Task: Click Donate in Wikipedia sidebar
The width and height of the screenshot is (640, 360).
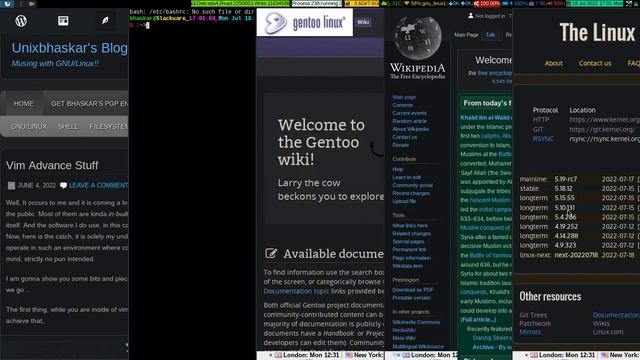Action: pyautogui.click(x=400, y=145)
